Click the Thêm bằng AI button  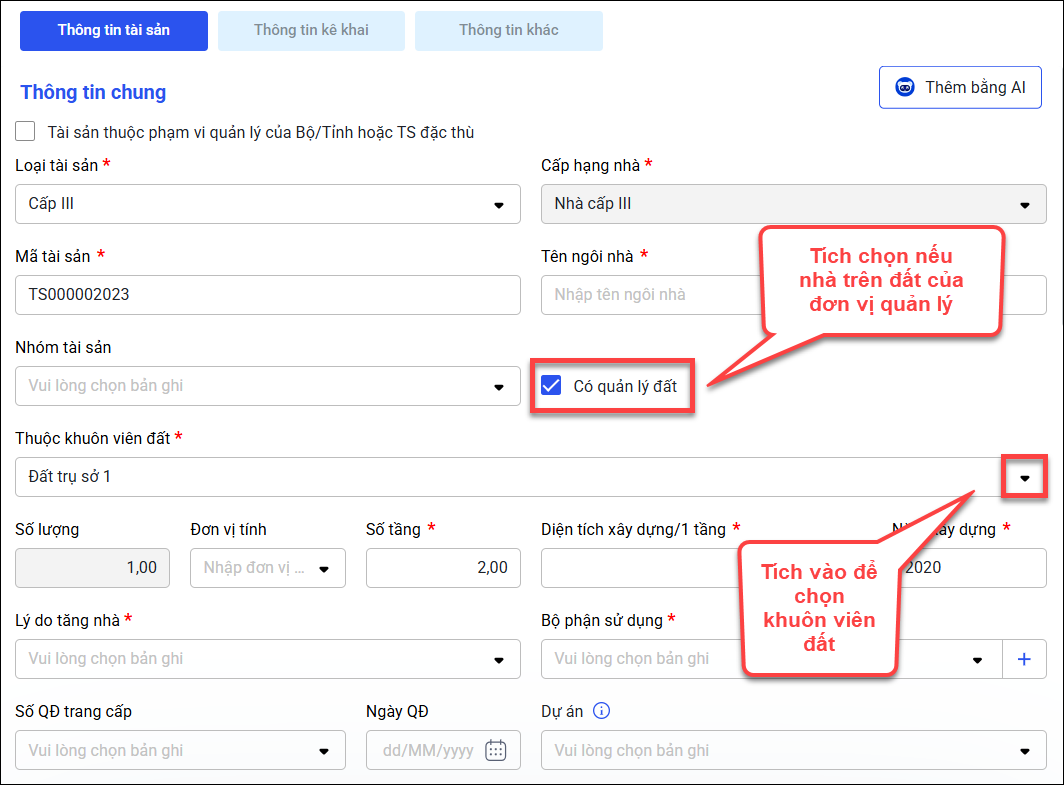click(x=960, y=88)
